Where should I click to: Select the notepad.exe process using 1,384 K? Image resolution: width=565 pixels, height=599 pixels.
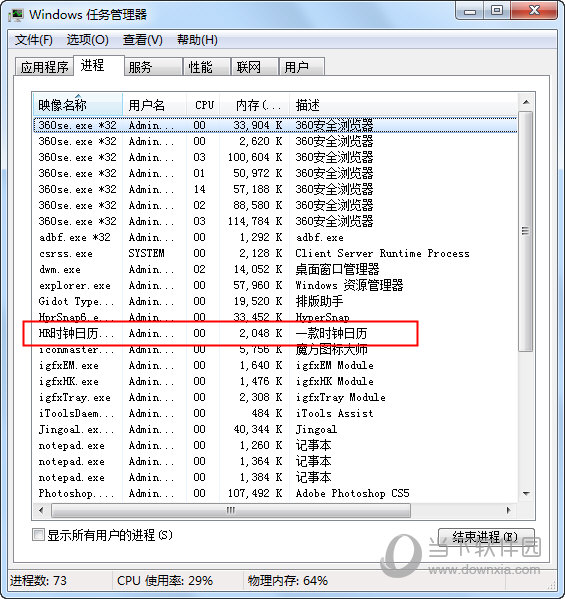(x=275, y=478)
